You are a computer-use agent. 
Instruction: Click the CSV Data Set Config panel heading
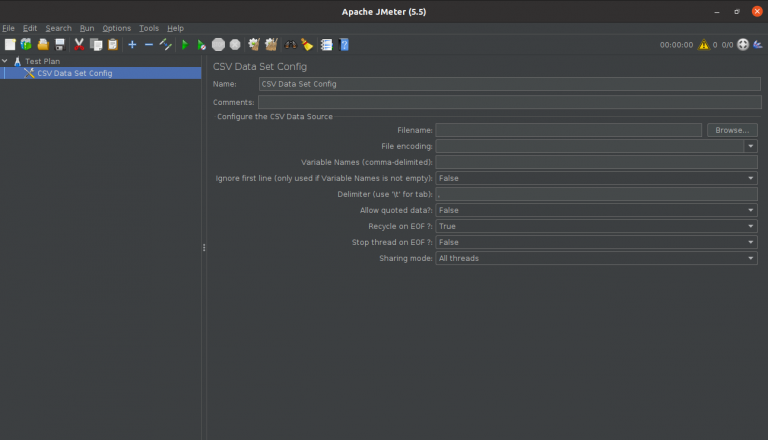pyautogui.click(x=260, y=66)
